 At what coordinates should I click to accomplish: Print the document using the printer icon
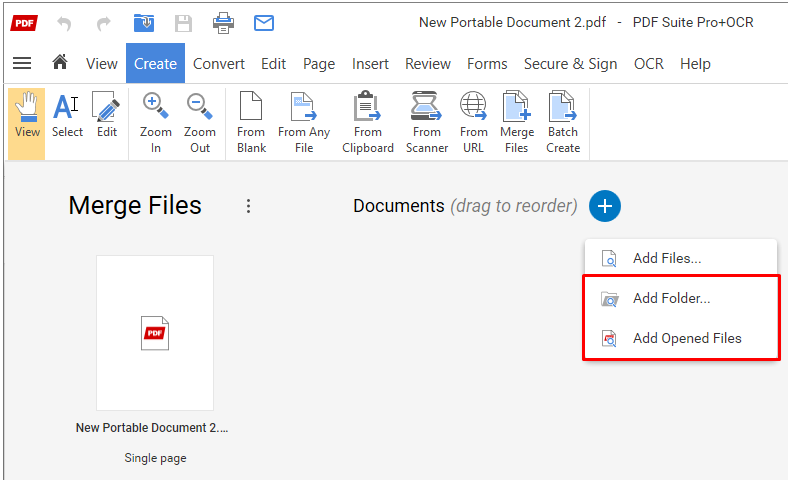pyautogui.click(x=223, y=23)
